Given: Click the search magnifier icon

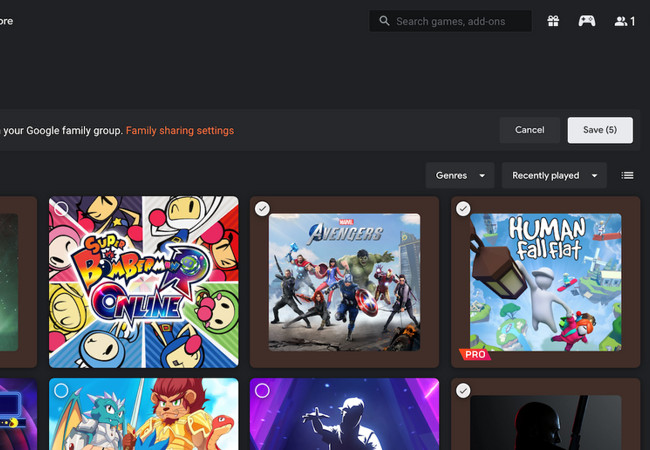Looking at the screenshot, I should 384,21.
